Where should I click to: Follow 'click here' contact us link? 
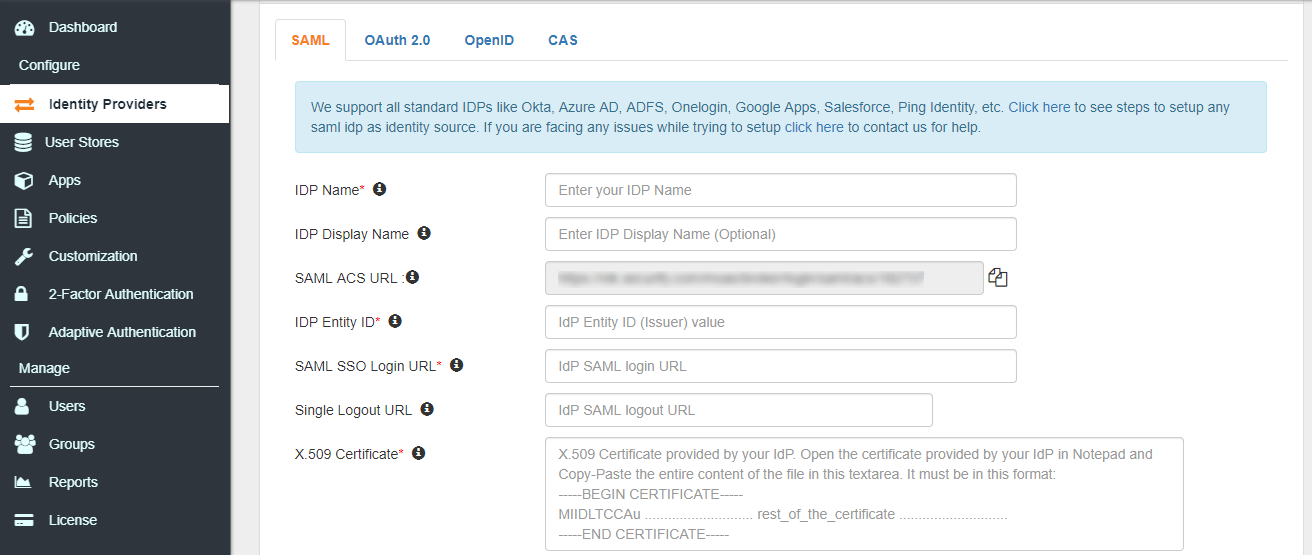pyautogui.click(x=814, y=127)
